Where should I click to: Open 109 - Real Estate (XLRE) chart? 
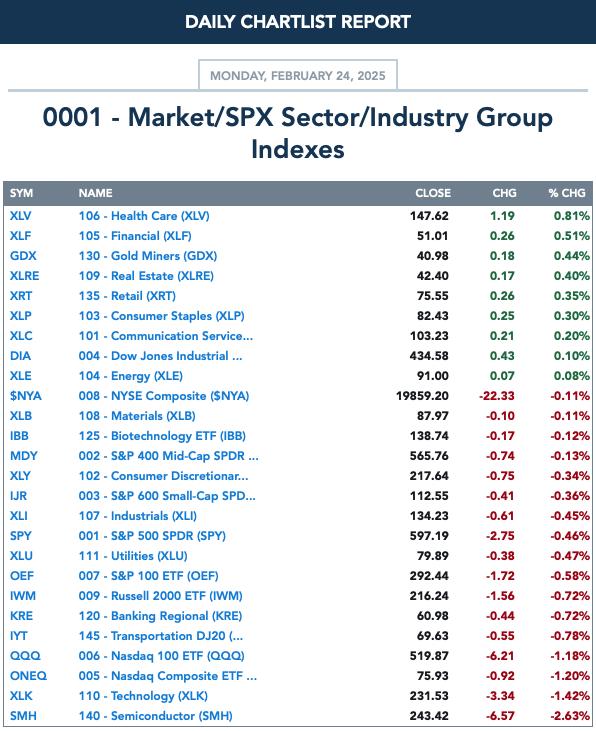point(146,276)
